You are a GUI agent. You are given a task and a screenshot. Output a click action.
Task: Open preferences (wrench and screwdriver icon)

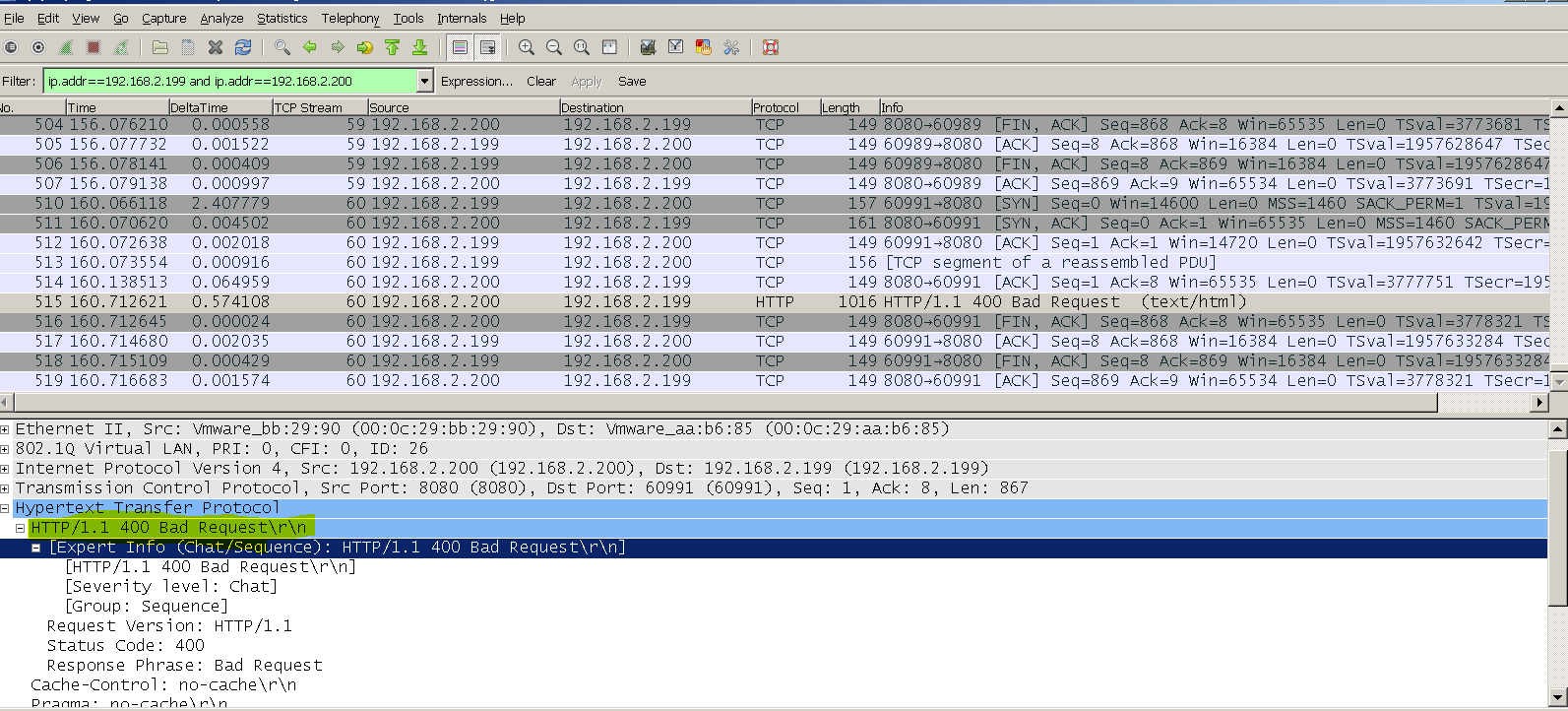click(730, 47)
